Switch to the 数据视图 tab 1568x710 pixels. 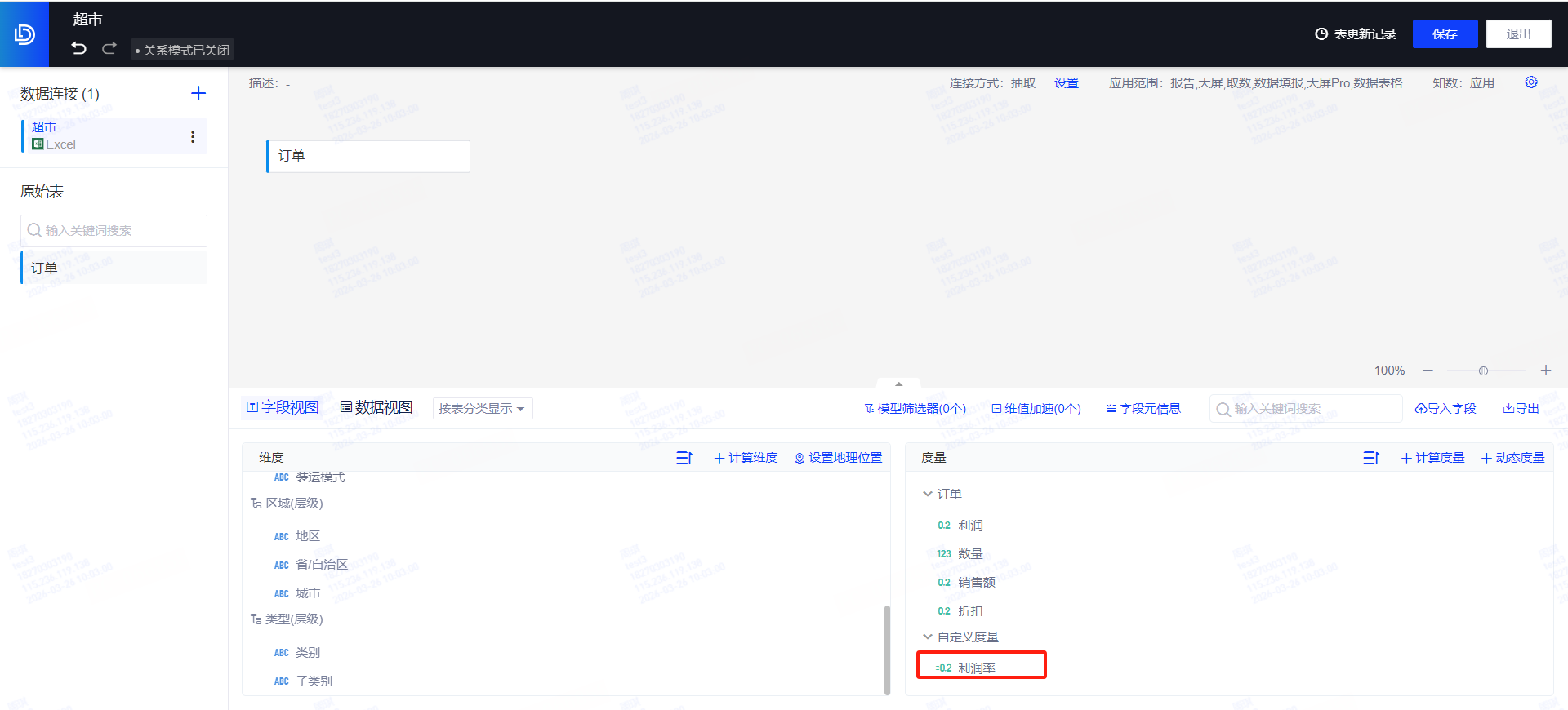(376, 407)
